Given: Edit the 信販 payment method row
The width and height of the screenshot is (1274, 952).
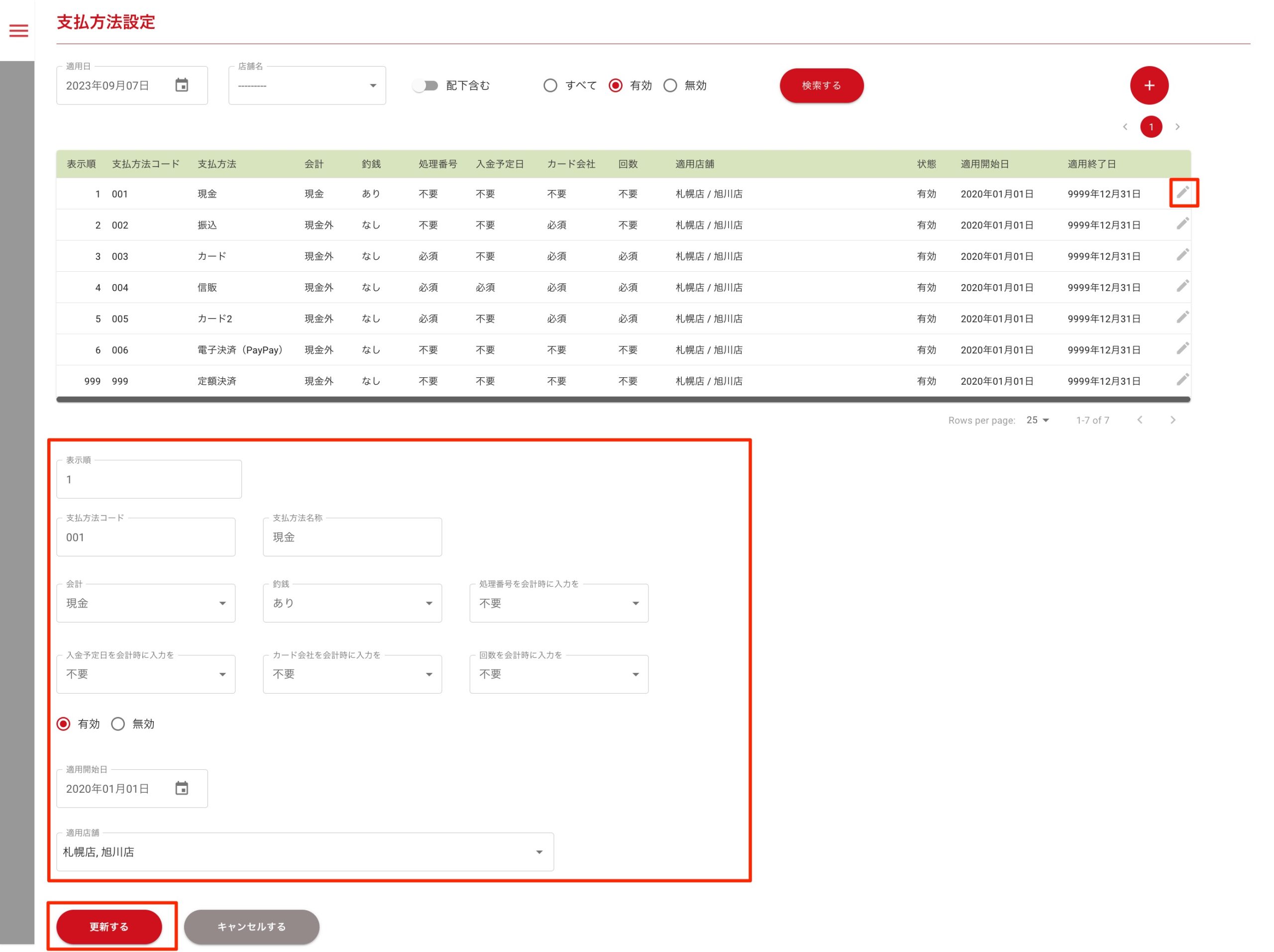Looking at the screenshot, I should [x=1182, y=286].
